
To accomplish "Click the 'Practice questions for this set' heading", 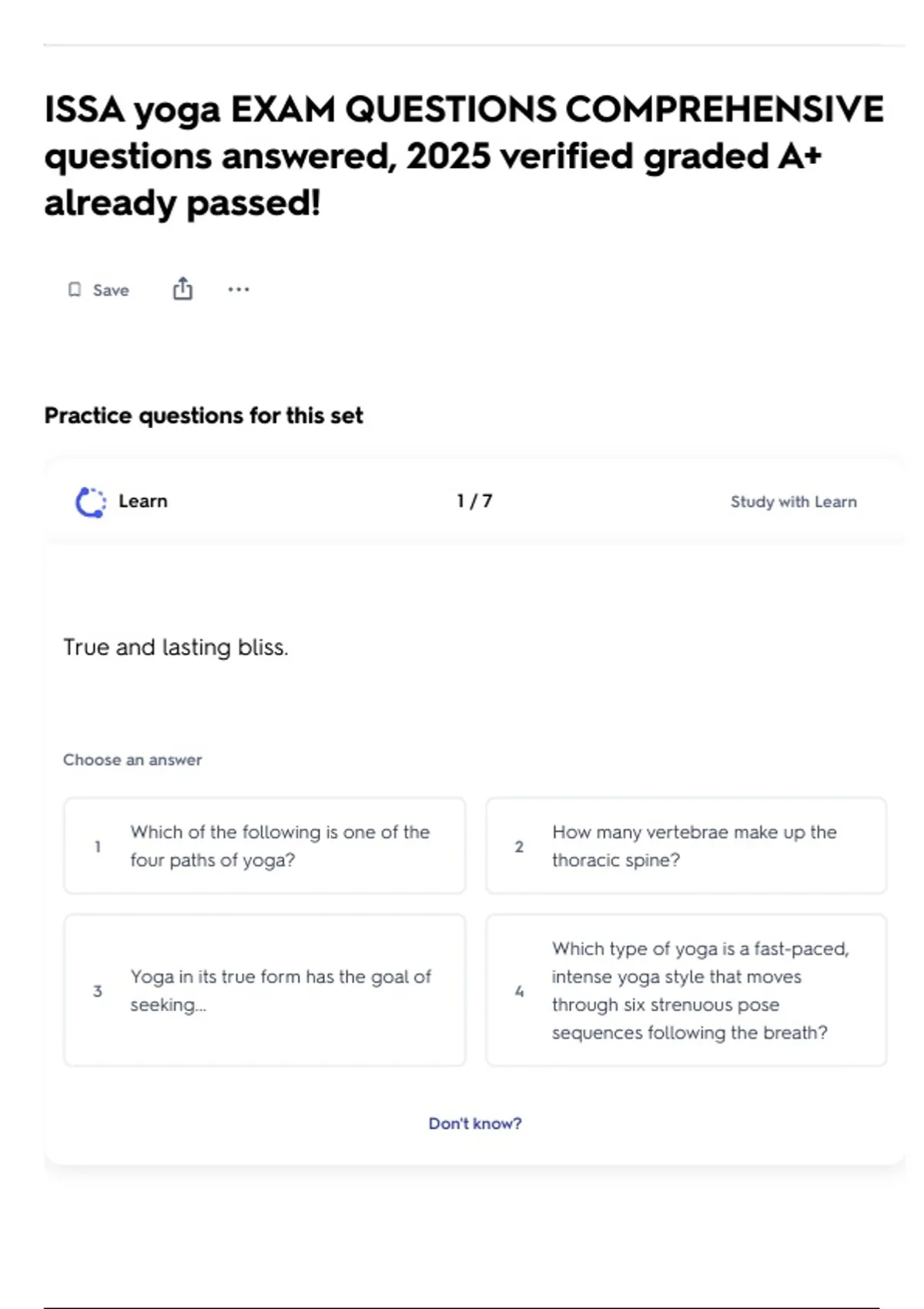I will point(203,416).
